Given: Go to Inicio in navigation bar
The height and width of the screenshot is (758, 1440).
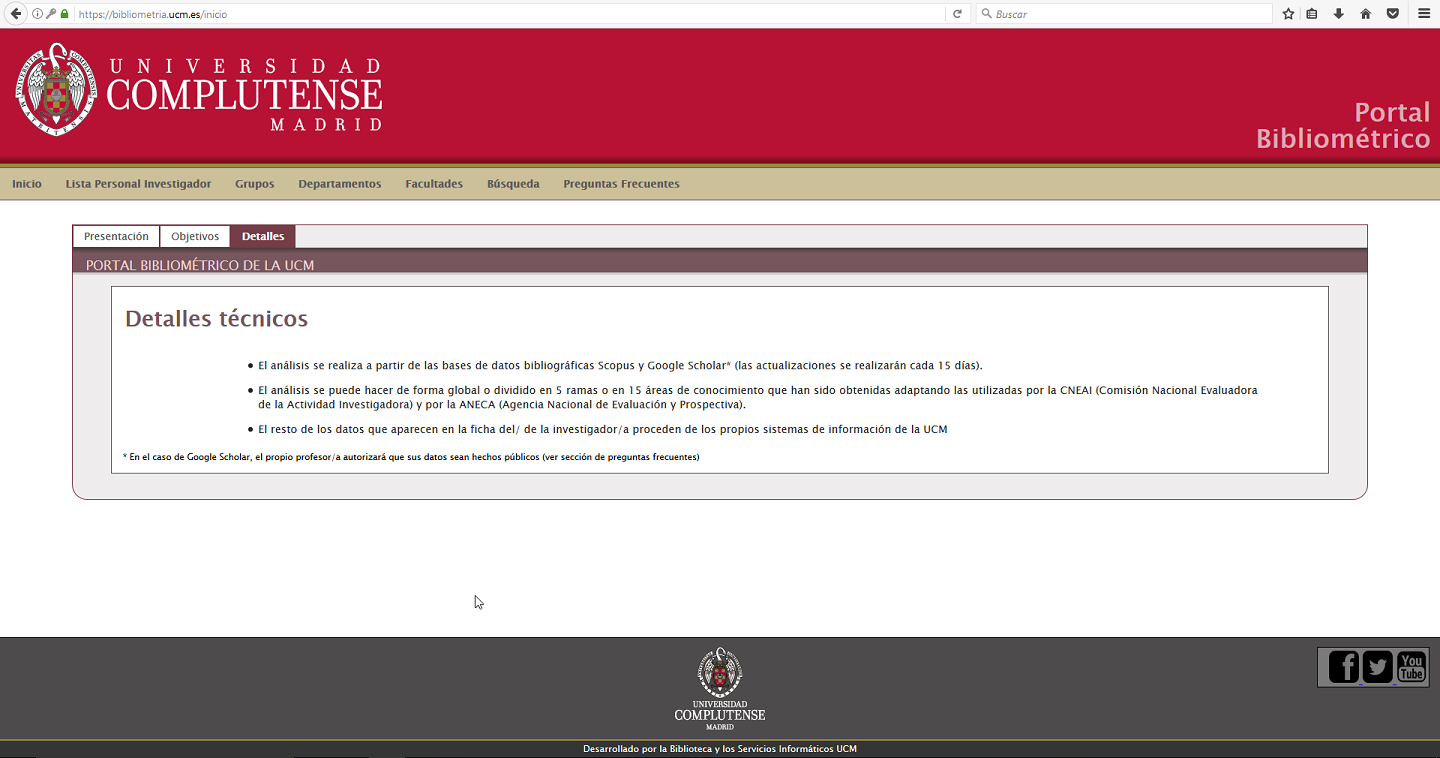Looking at the screenshot, I should click(27, 184).
